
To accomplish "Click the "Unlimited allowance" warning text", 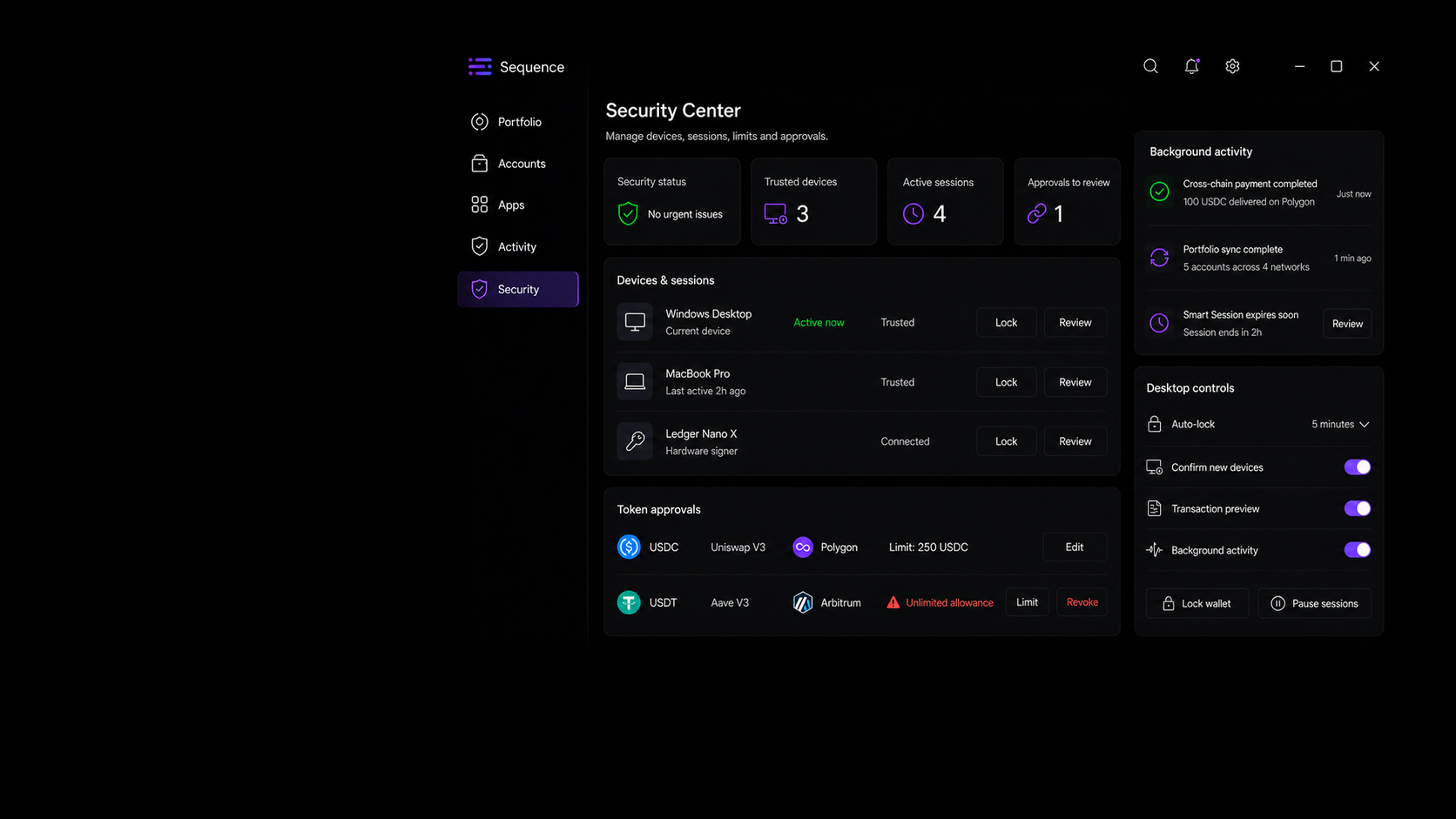I will click(x=949, y=602).
